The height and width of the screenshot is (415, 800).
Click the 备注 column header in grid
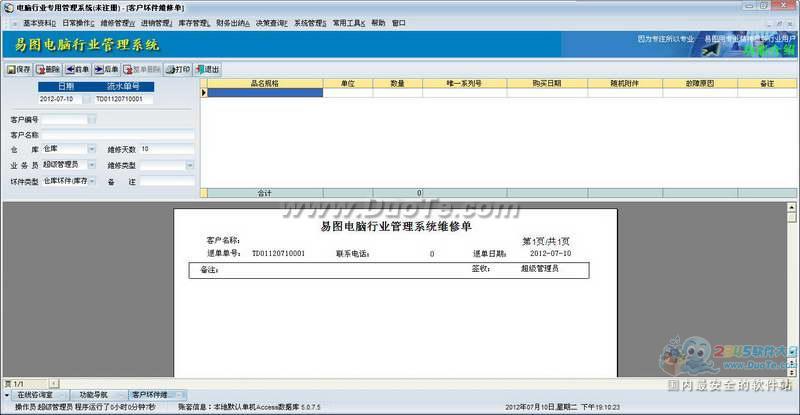(767, 83)
